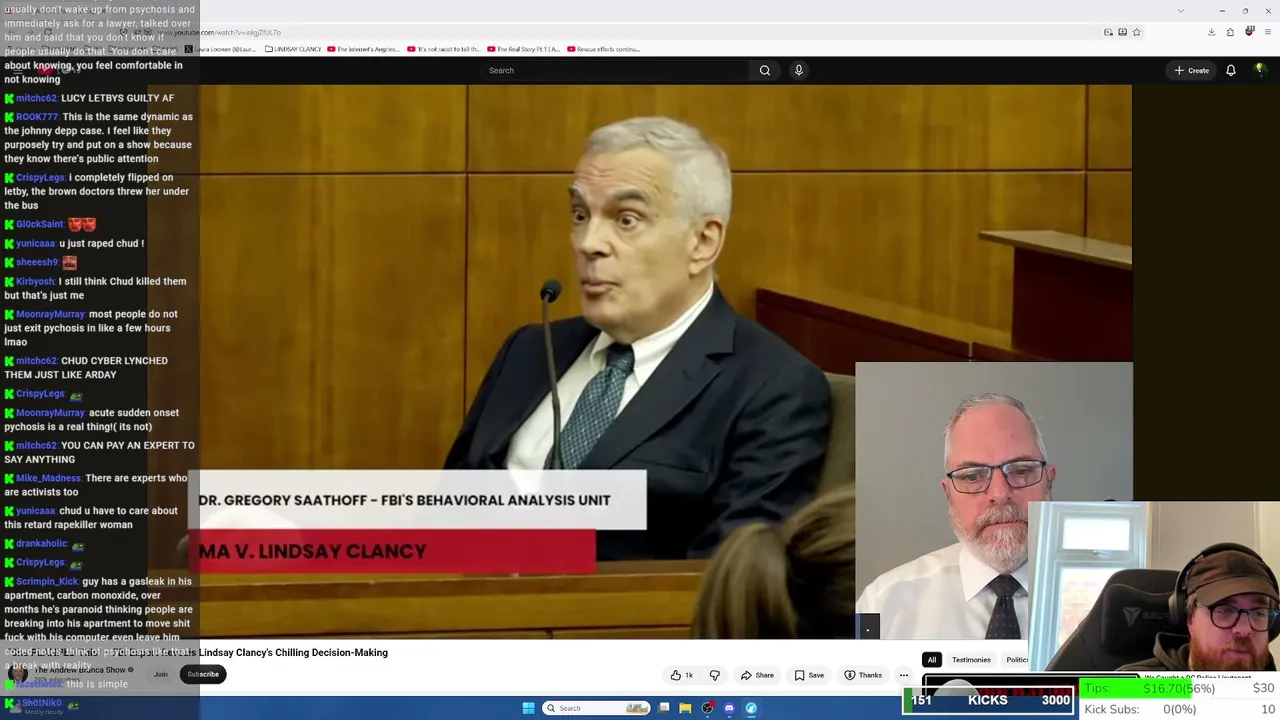Dislike the video with thumbs down
The height and width of the screenshot is (720, 1280).
[714, 675]
